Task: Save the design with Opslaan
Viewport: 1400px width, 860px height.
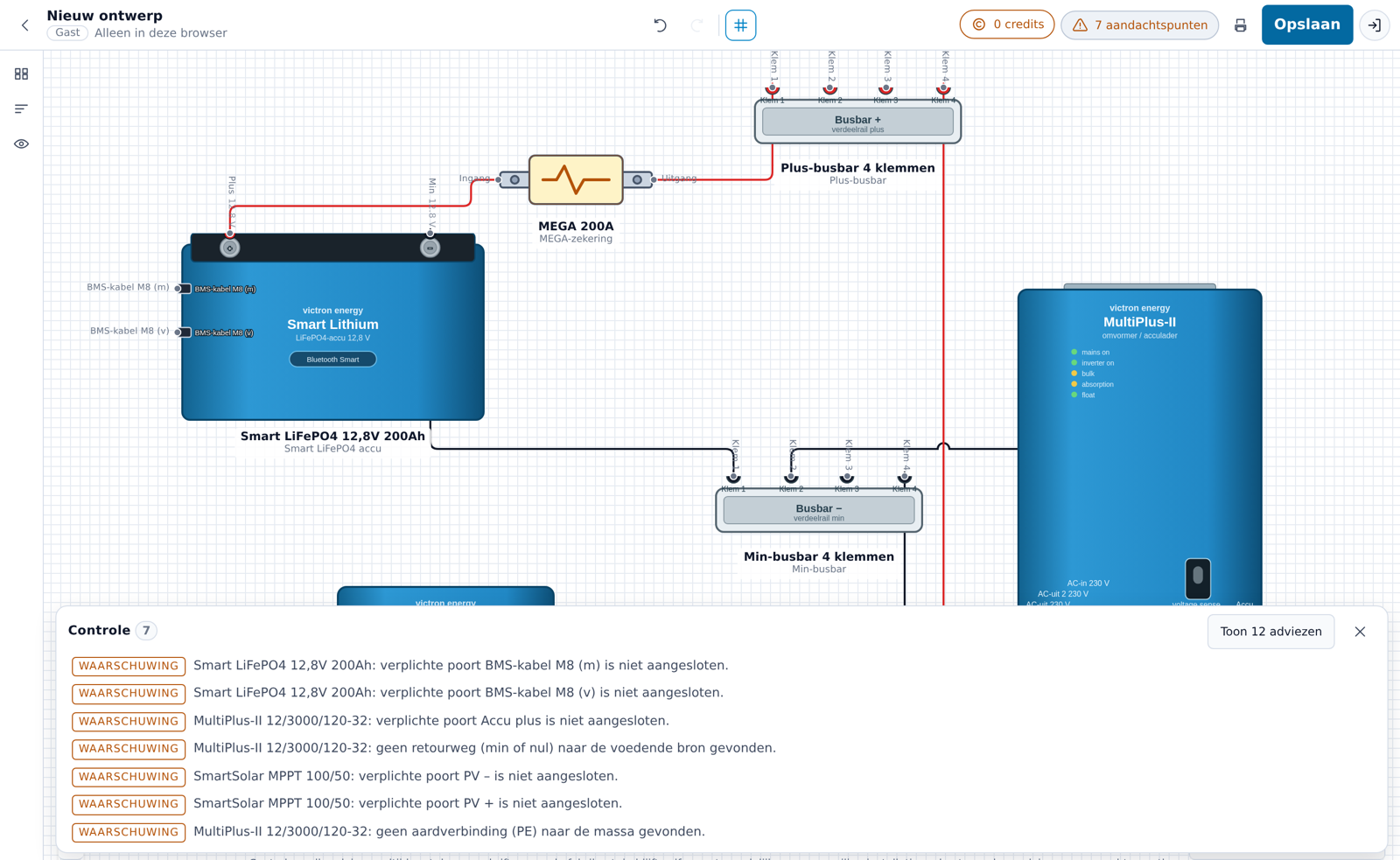Action: [x=1307, y=24]
